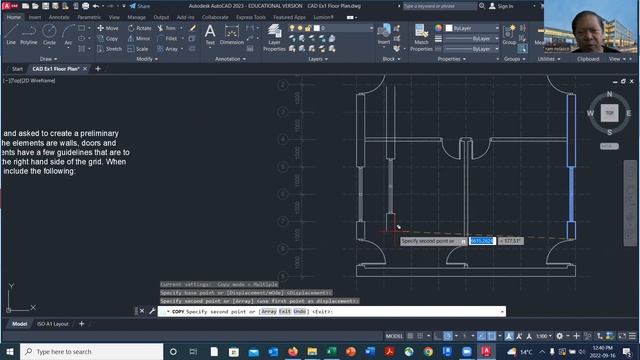Image resolution: width=640 pixels, height=360 pixels.
Task: Choose Undo option in command line
Action: [x=299, y=311]
